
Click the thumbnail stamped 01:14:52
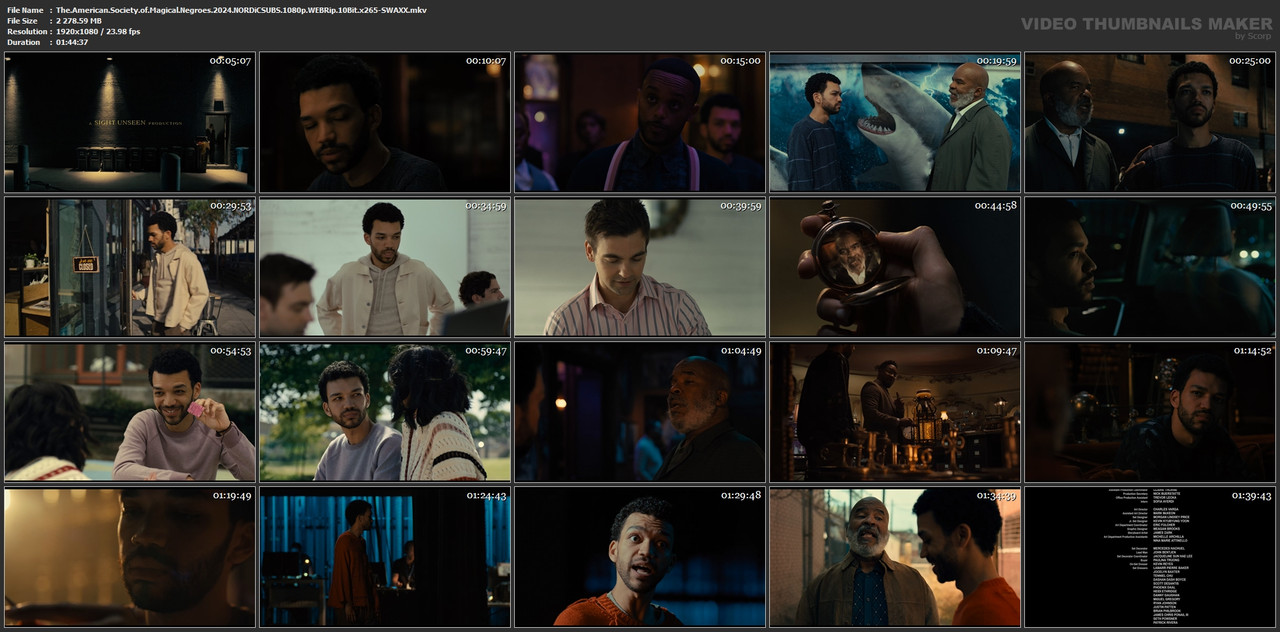tap(1150, 412)
